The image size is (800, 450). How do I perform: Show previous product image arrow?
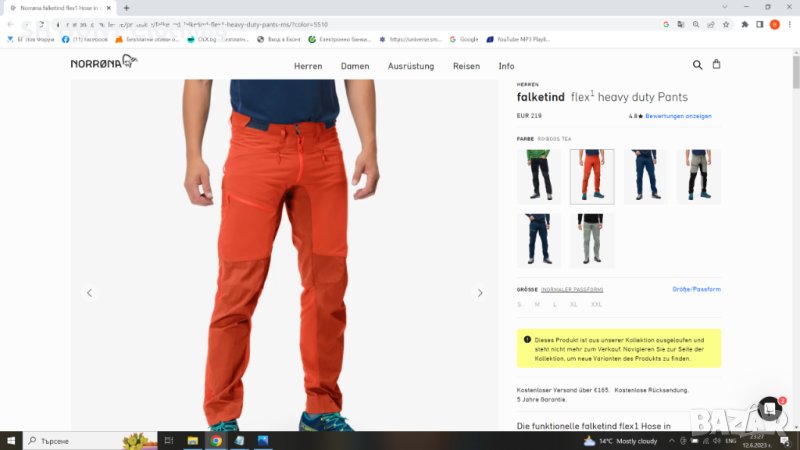coord(89,293)
